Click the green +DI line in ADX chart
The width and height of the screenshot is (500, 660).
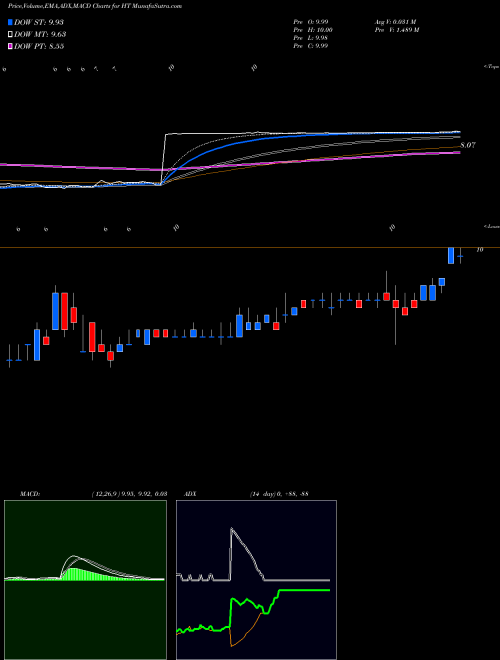(x=303, y=590)
